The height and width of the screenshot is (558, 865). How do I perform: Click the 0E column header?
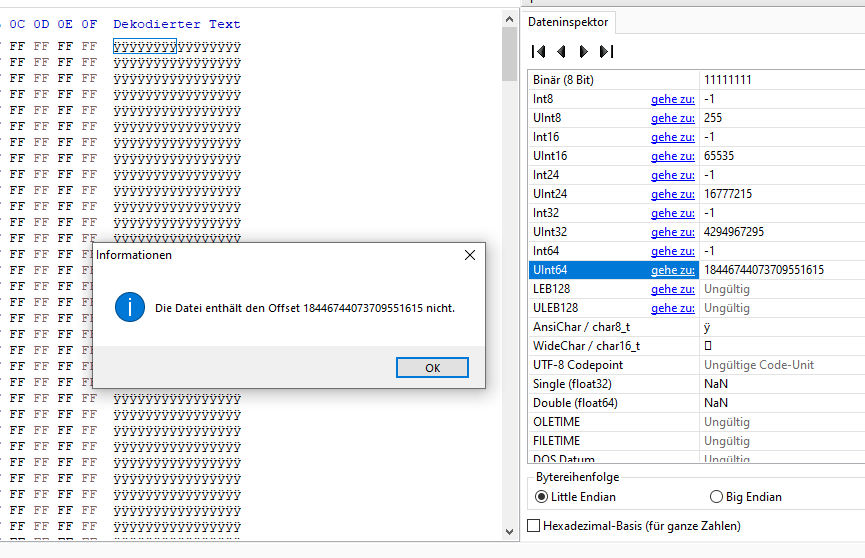tap(65, 24)
